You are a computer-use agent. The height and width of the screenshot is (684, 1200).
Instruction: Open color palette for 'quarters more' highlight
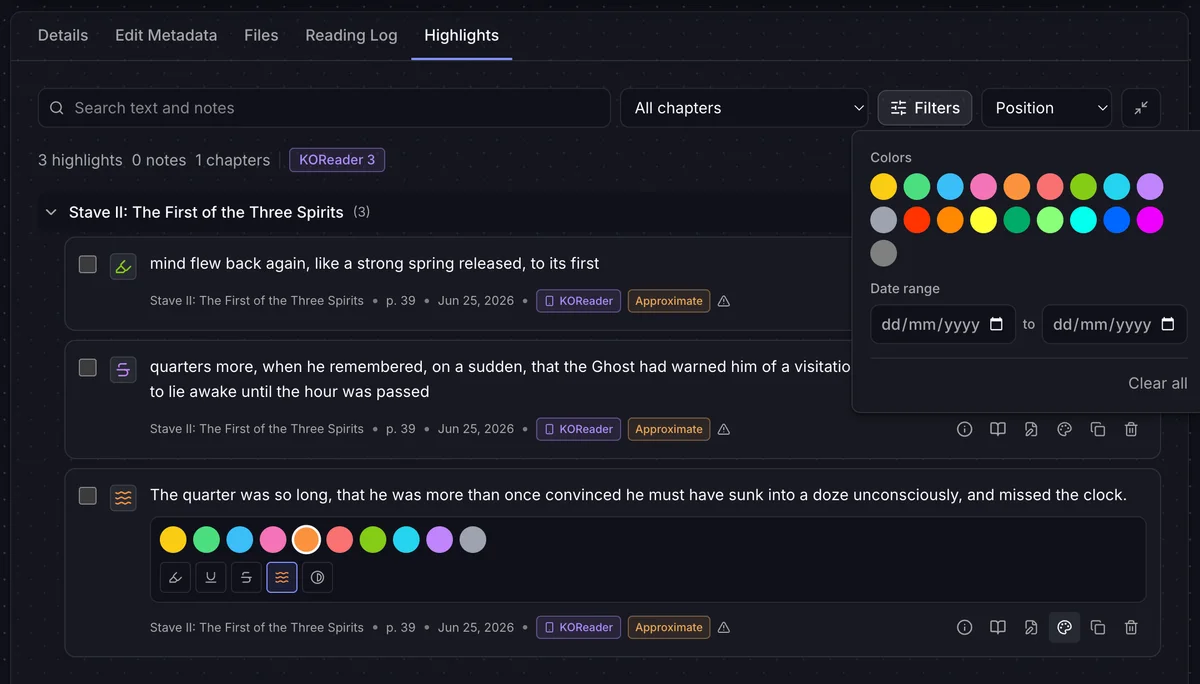coord(1064,429)
